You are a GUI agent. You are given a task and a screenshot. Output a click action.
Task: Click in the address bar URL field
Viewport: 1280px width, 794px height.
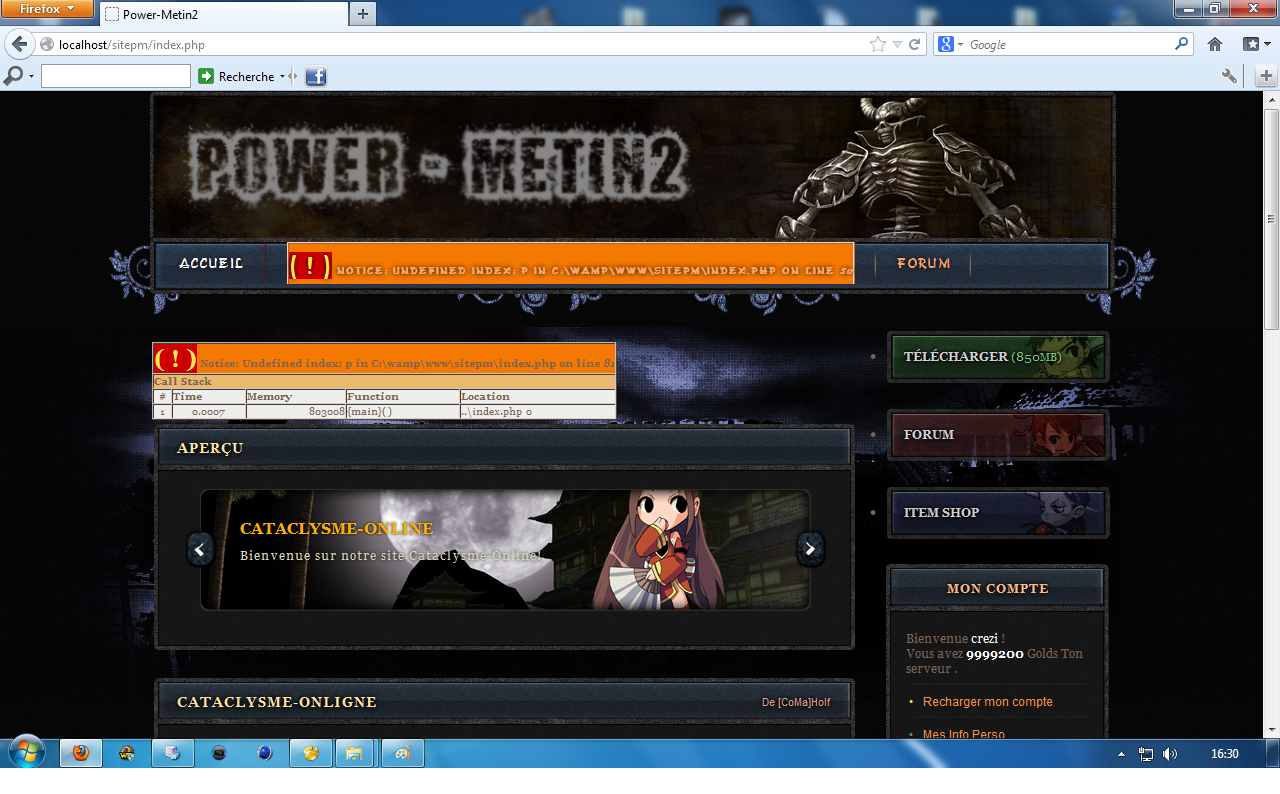point(460,44)
